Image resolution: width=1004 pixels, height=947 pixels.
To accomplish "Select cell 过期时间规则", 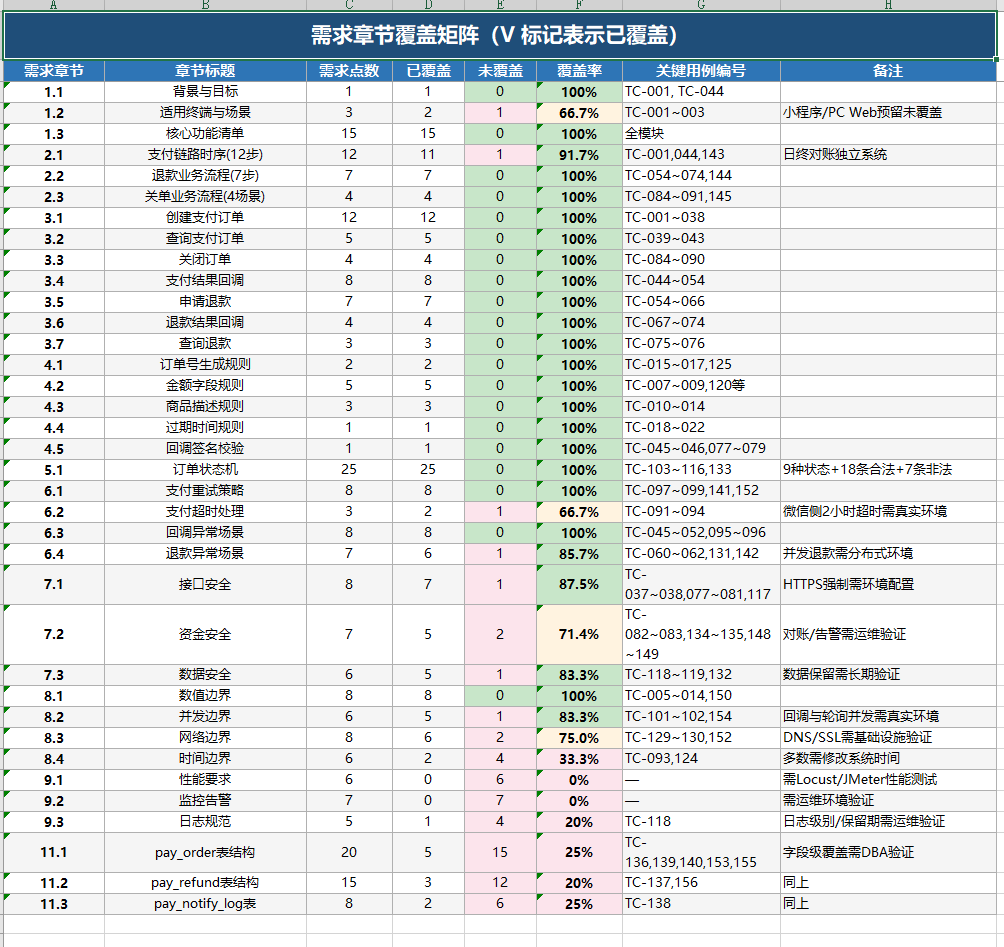I will click(206, 428).
